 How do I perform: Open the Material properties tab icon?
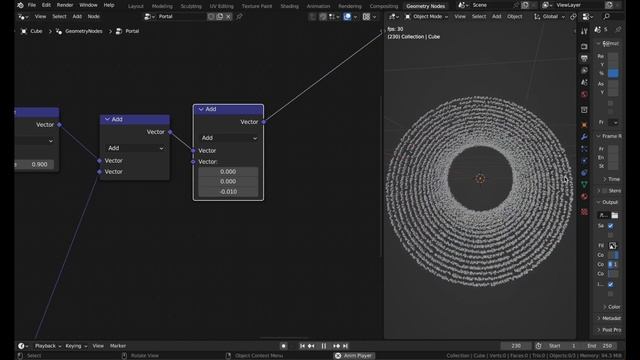[584, 196]
